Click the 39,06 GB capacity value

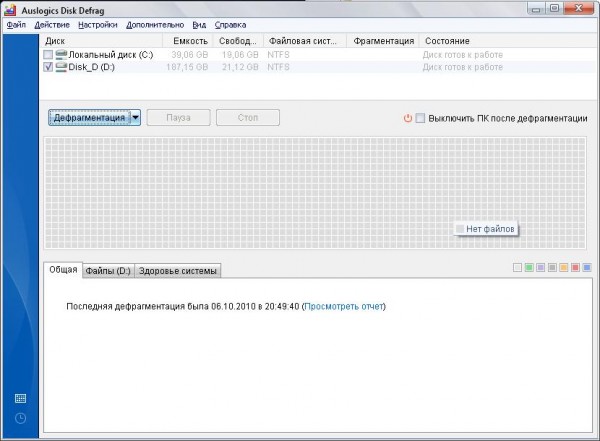pos(190,55)
